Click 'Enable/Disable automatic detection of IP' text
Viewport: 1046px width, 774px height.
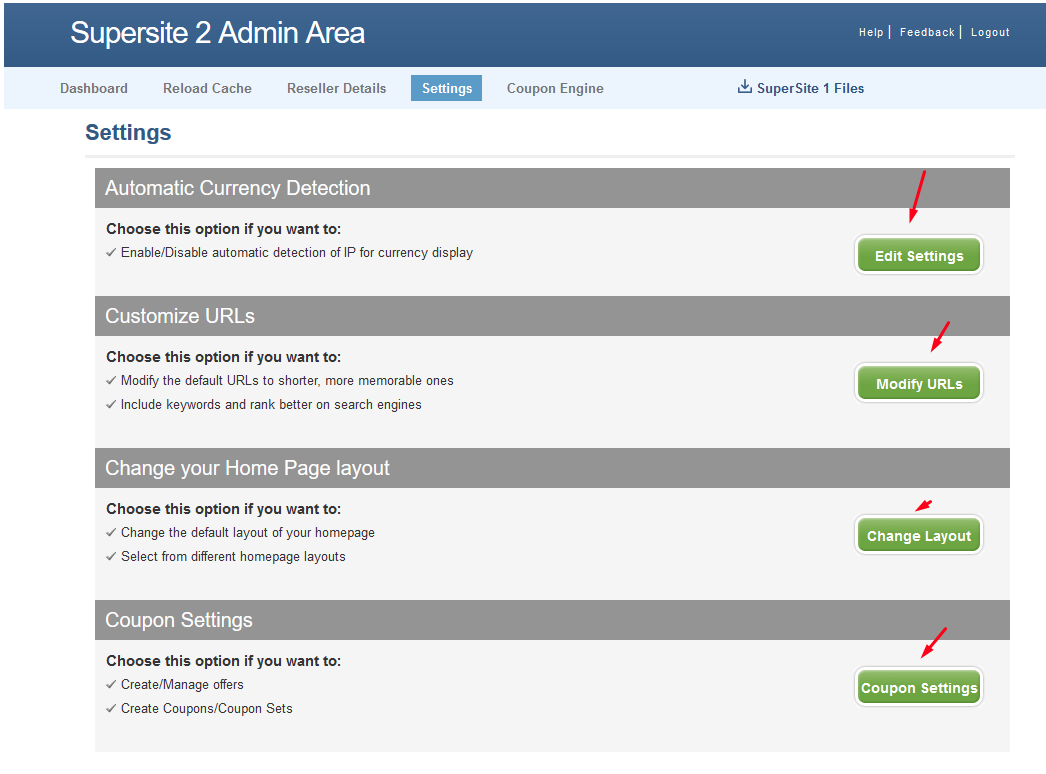pyautogui.click(x=297, y=252)
